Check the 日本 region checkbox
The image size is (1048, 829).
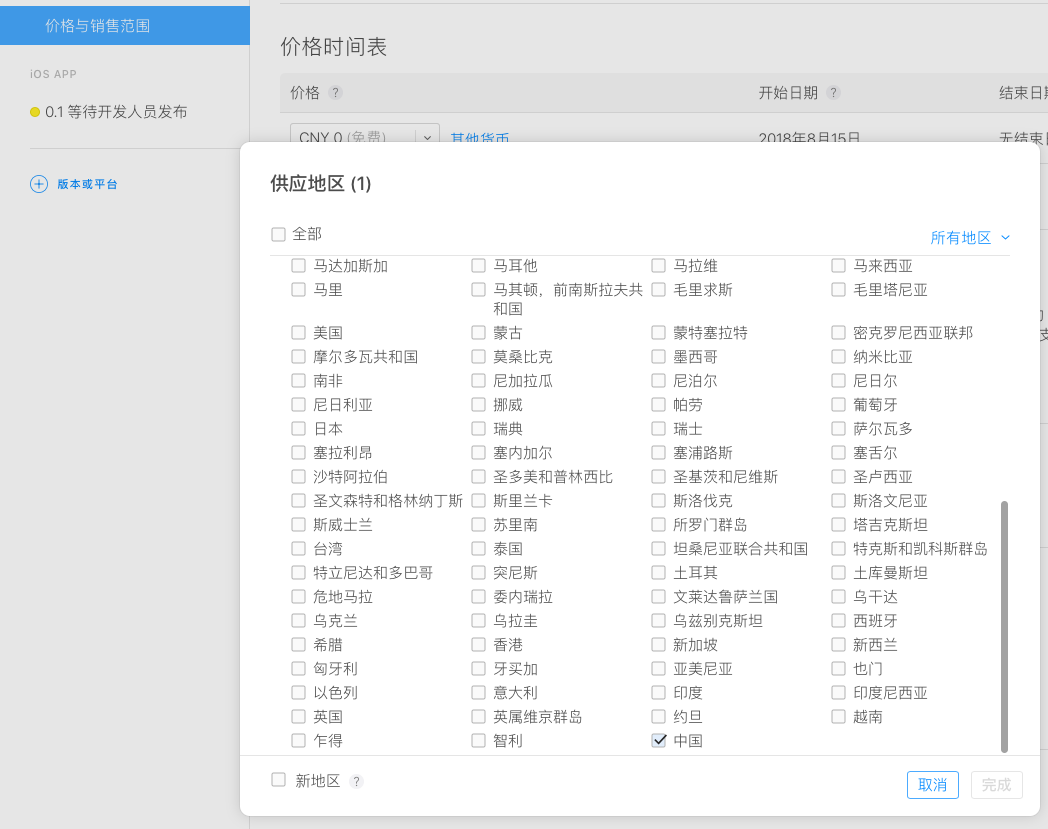tap(298, 429)
